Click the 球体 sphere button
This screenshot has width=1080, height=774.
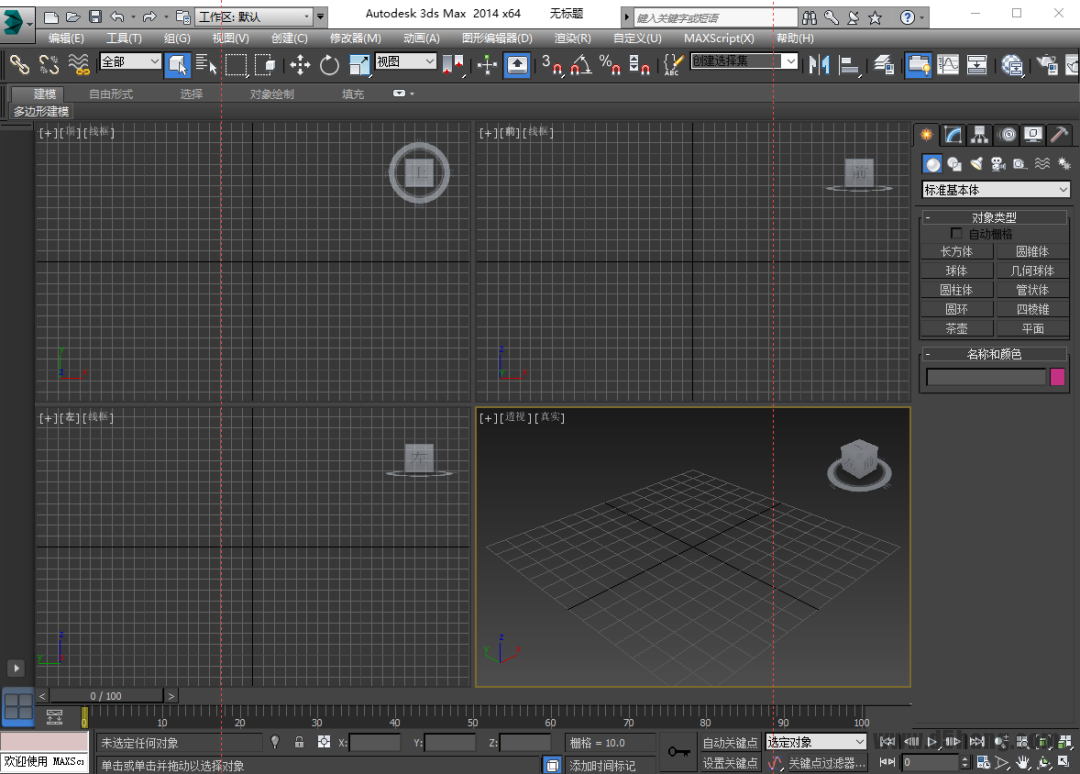[x=957, y=271]
